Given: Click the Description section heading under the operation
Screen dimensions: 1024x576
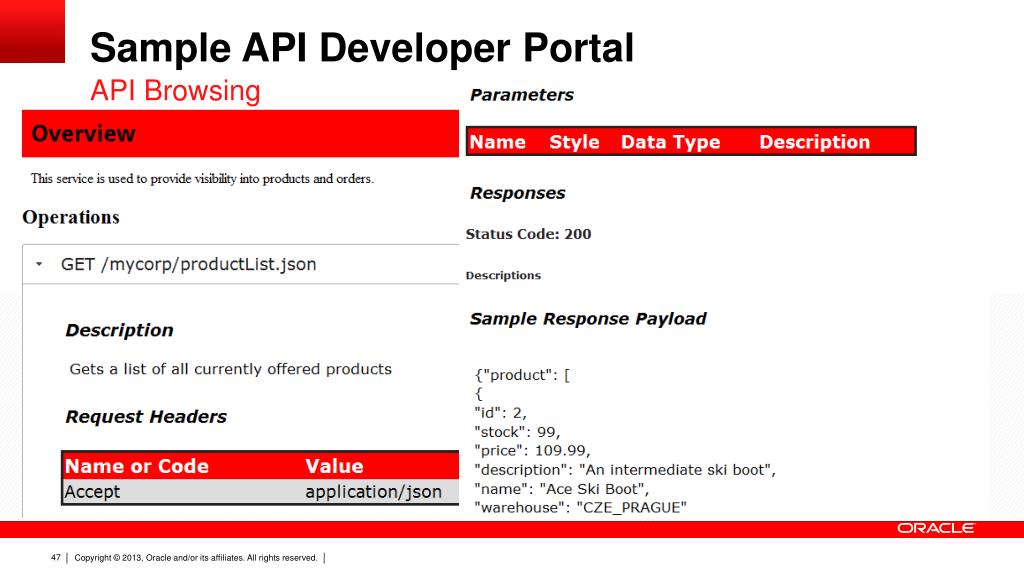Looking at the screenshot, I should pyautogui.click(x=120, y=330).
